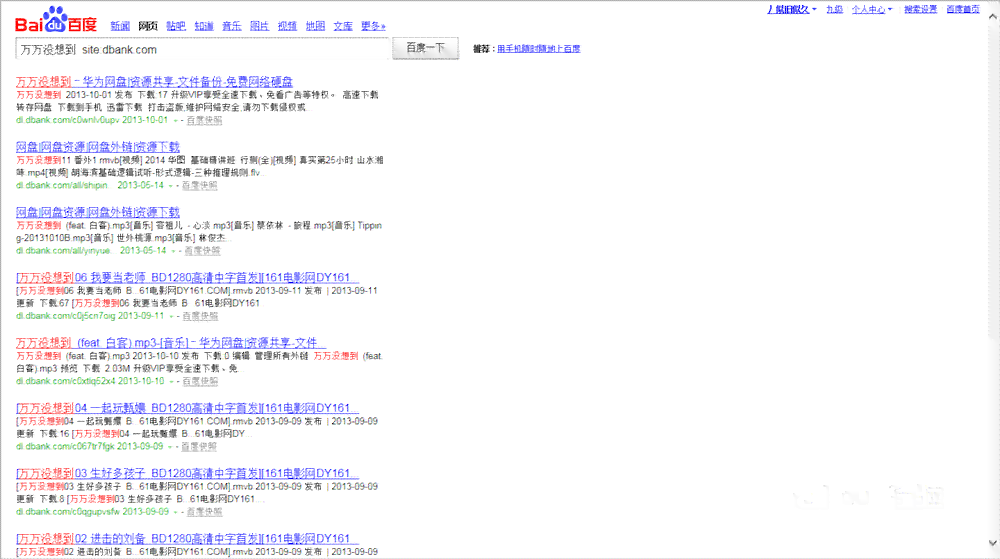Open the 文库 library tab
The width and height of the screenshot is (1000, 559).
[343, 26]
